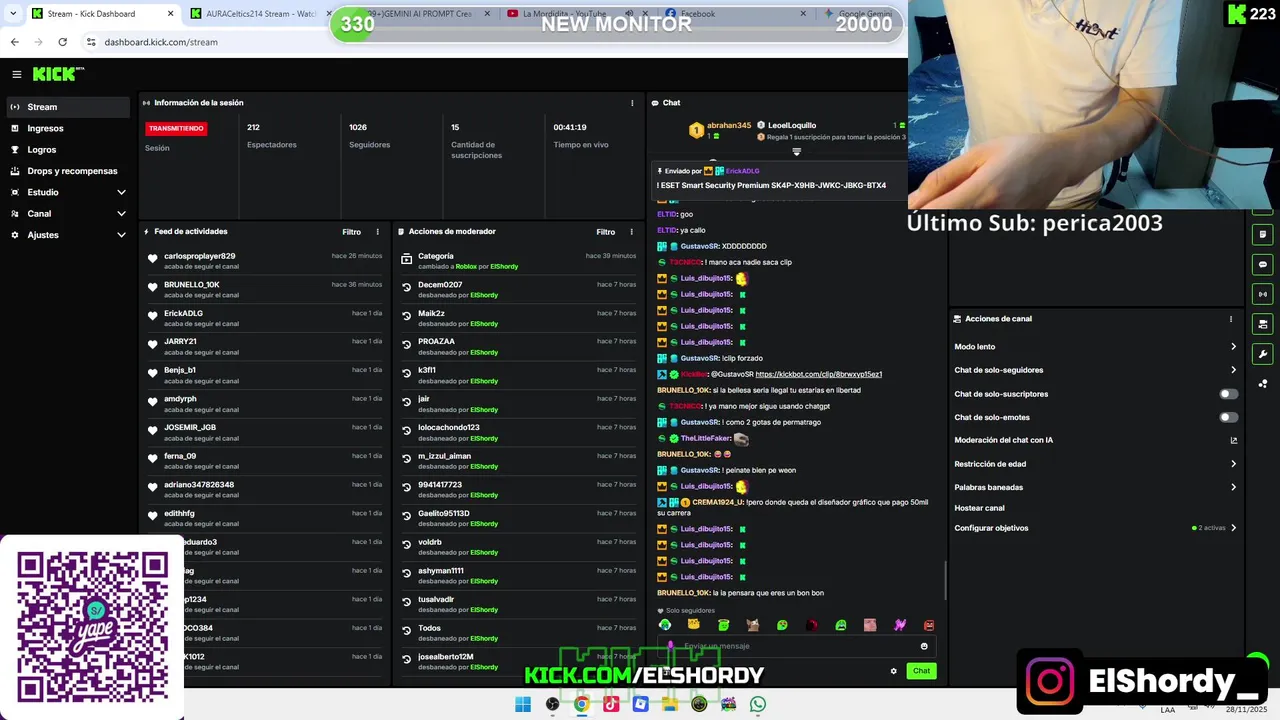Click Hostear canal option
This screenshot has height=720, width=1280.
tap(979, 508)
